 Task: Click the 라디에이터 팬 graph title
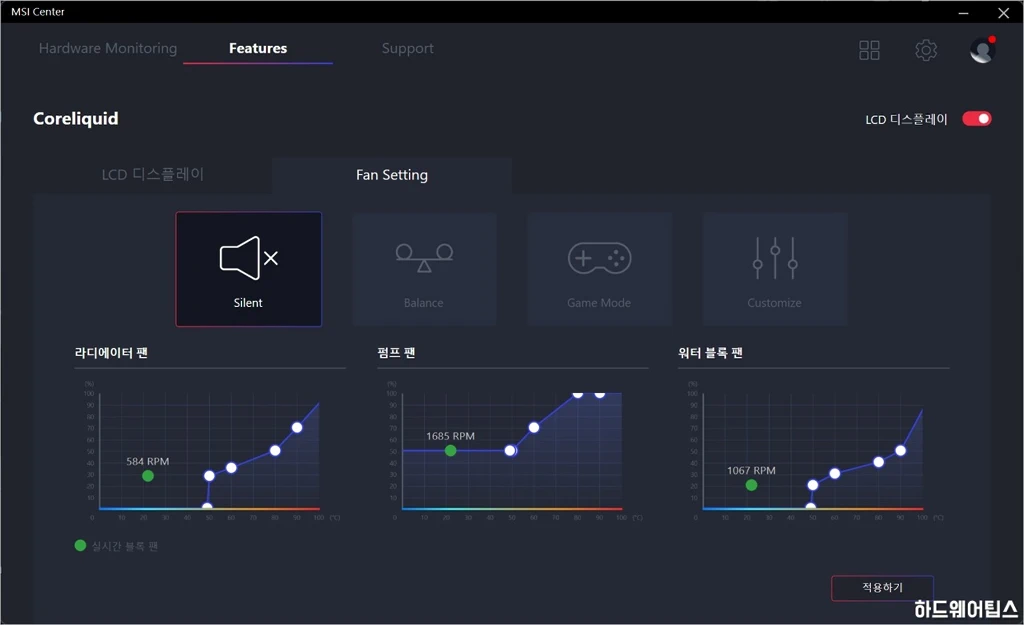[x=111, y=353]
